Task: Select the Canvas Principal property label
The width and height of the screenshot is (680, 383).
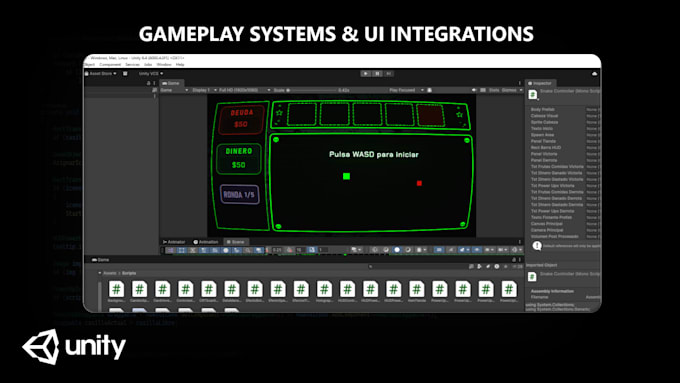Action: pyautogui.click(x=546, y=224)
